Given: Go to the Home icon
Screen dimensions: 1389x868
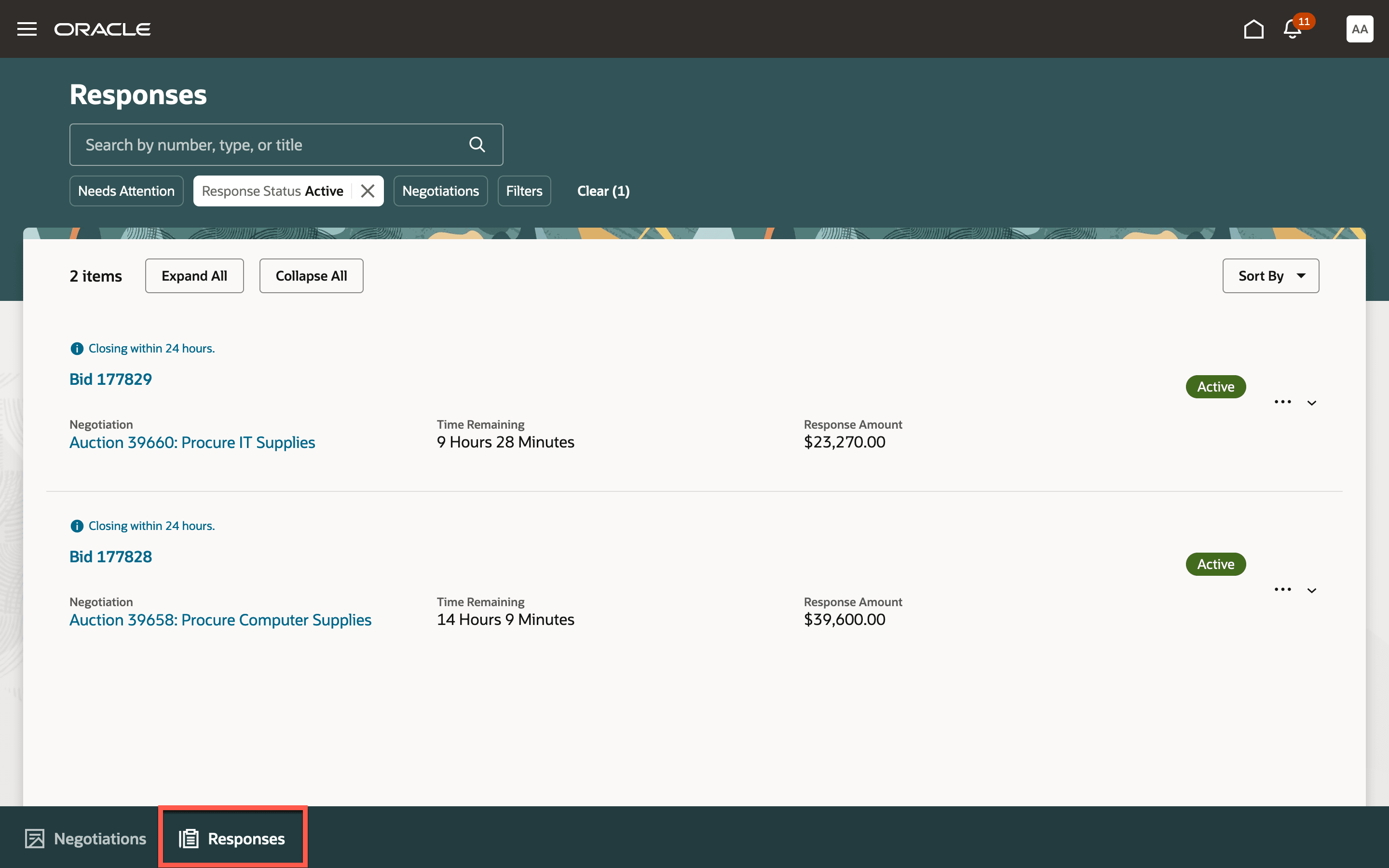Looking at the screenshot, I should click(1253, 29).
